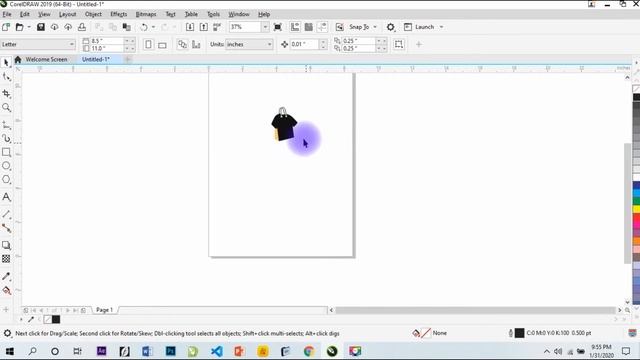Screen dimensions: 640x360
Task: Select the Zoom tool in toolbox
Action: 6,107
